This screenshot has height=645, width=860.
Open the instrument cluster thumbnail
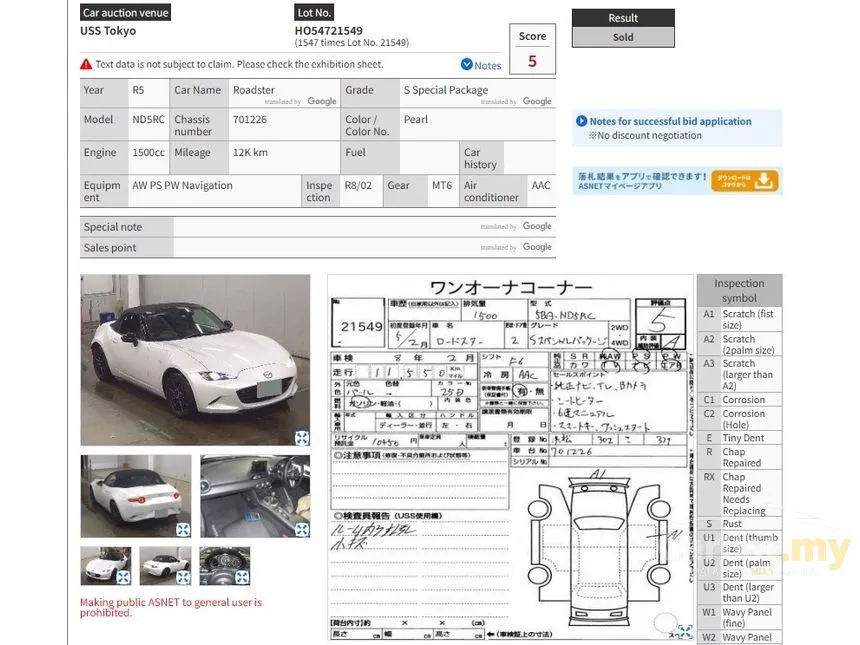pyautogui.click(x=225, y=565)
